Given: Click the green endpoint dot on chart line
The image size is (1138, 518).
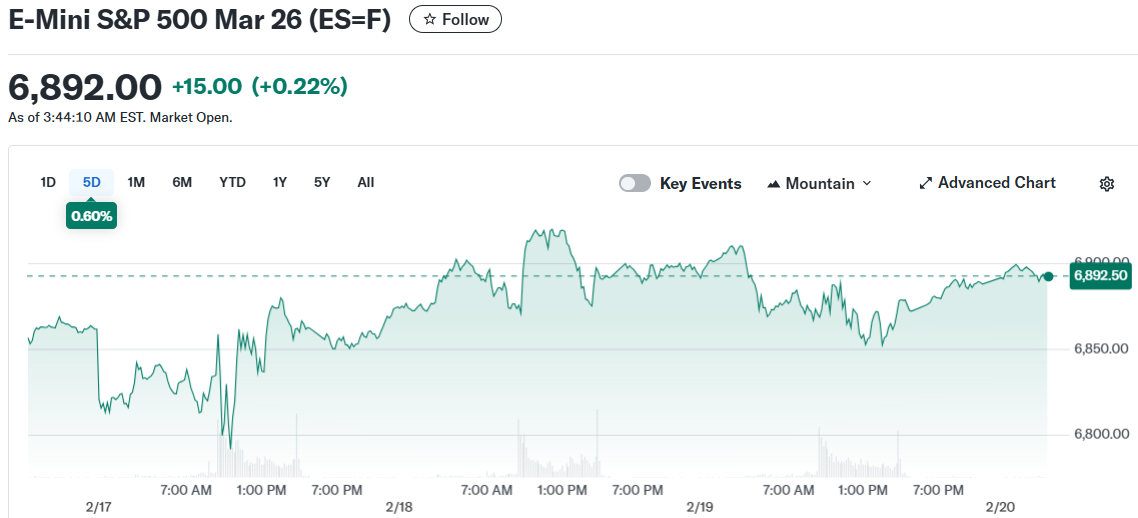Looking at the screenshot, I should 1048,276.
